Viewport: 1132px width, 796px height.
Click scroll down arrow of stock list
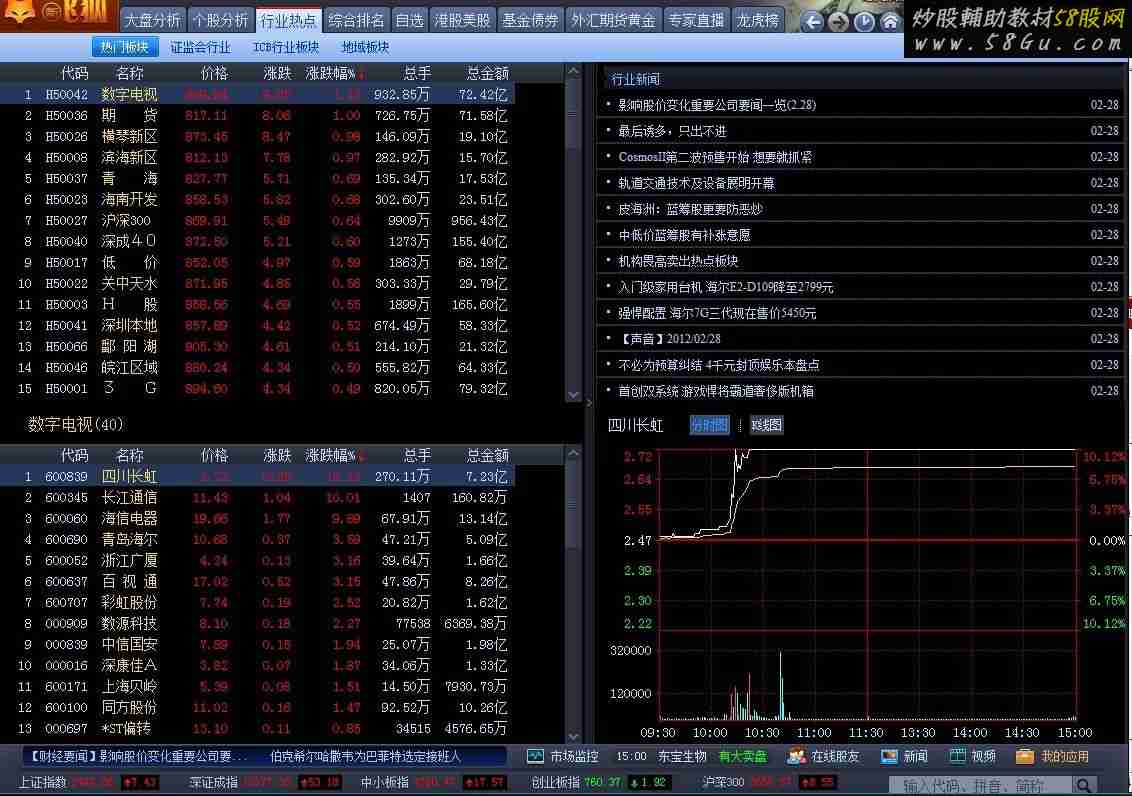pyautogui.click(x=573, y=736)
